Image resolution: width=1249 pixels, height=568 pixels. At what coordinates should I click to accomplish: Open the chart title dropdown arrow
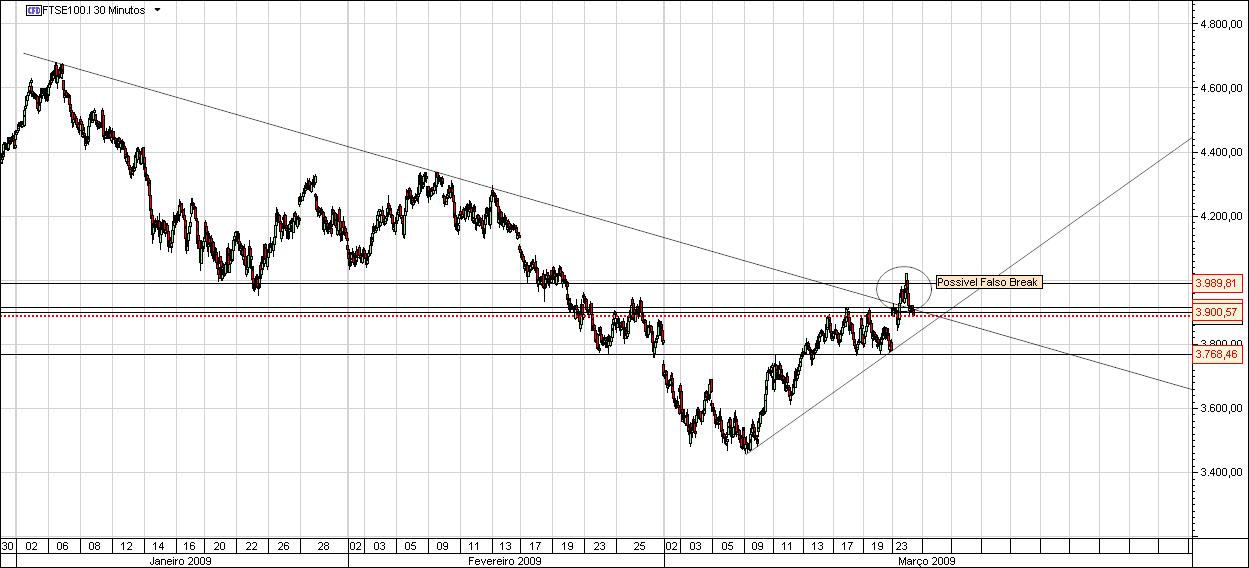click(157, 10)
